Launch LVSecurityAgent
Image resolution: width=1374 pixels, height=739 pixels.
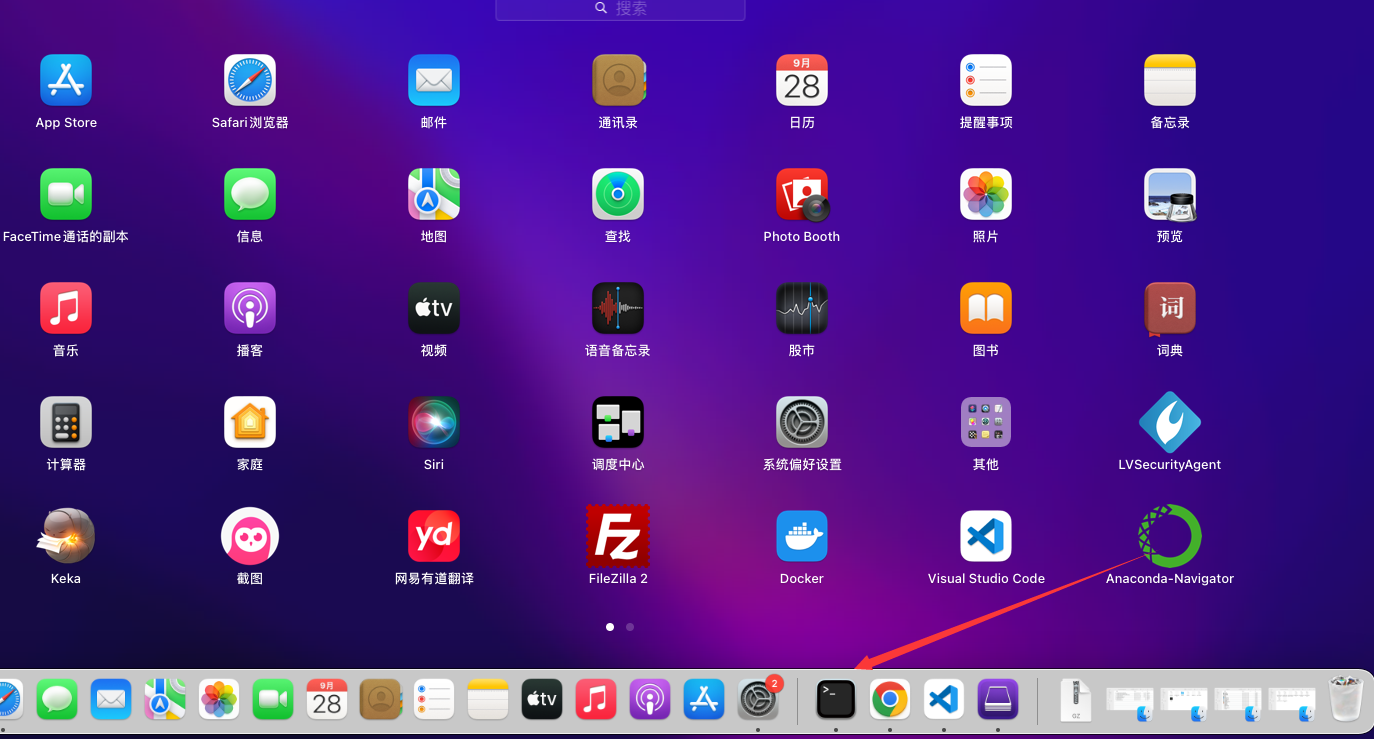(x=1170, y=422)
